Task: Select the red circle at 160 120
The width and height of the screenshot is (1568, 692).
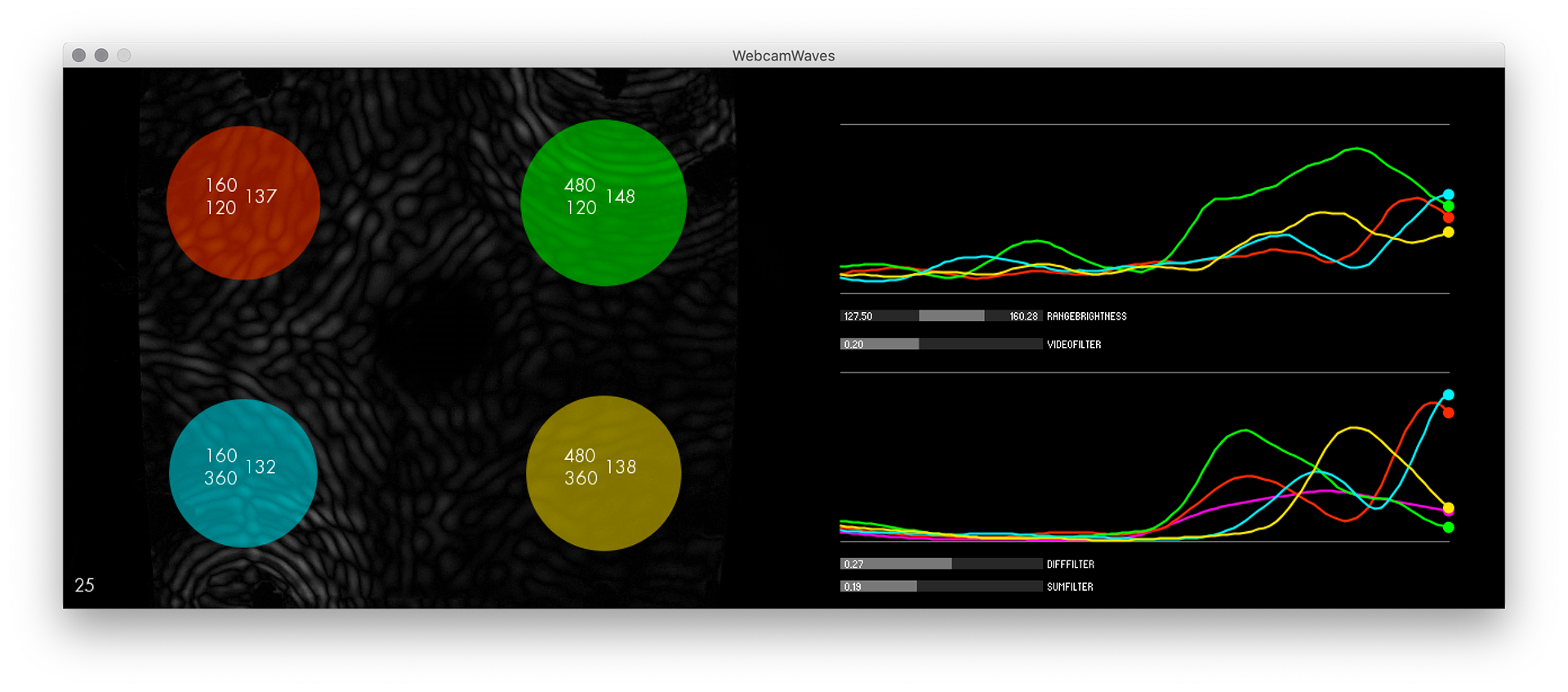Action: tap(243, 203)
